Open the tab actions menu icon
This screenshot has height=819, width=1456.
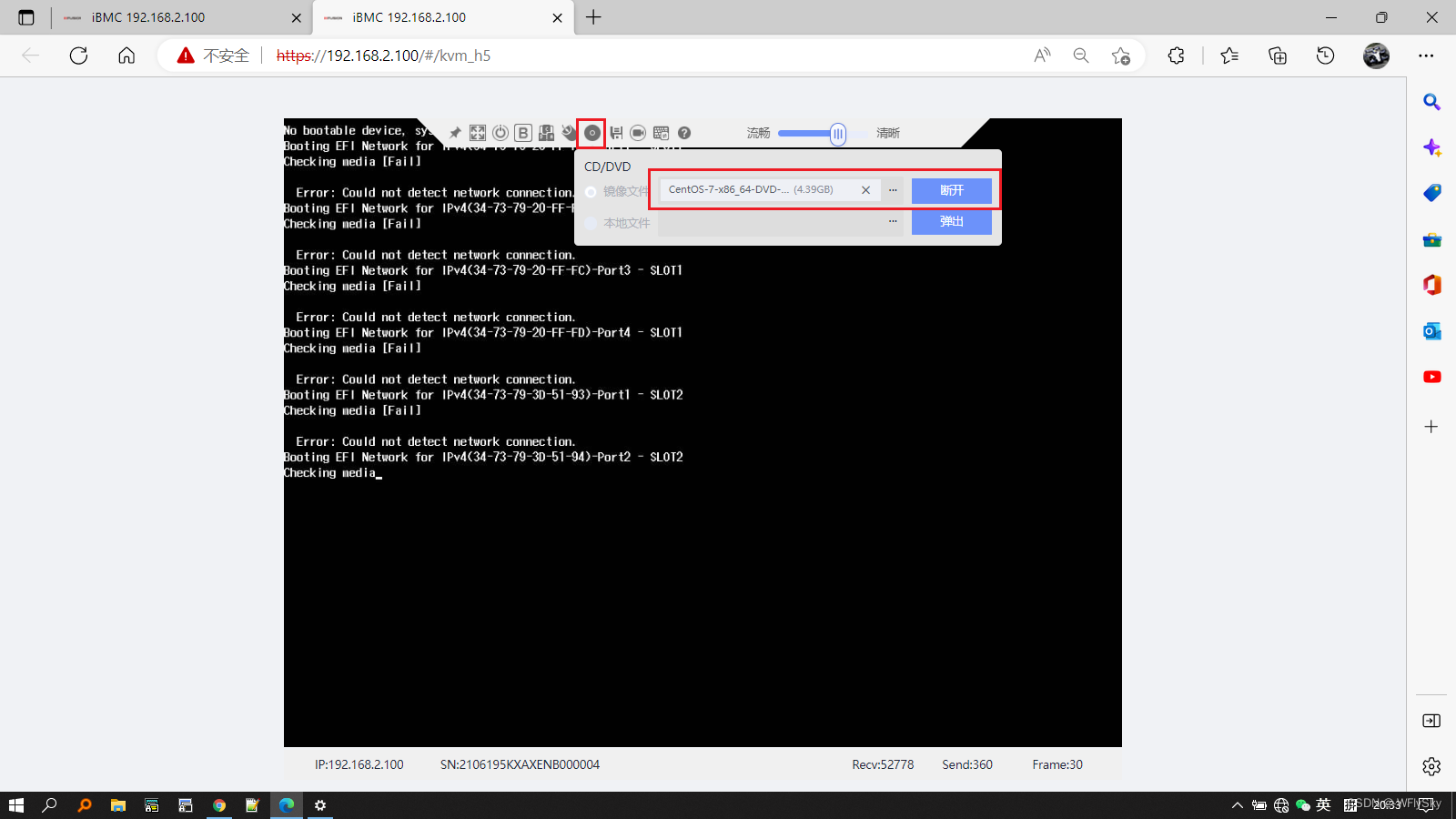pyautogui.click(x=26, y=17)
